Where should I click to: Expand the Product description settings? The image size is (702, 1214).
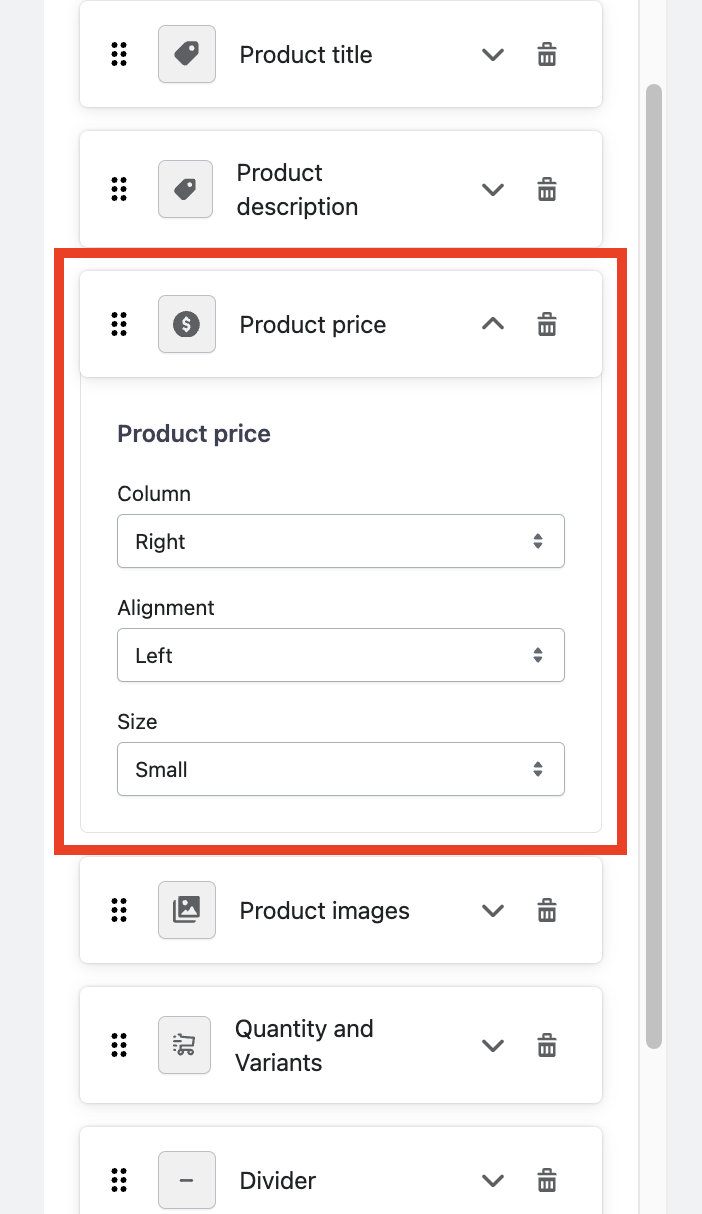[x=493, y=189]
